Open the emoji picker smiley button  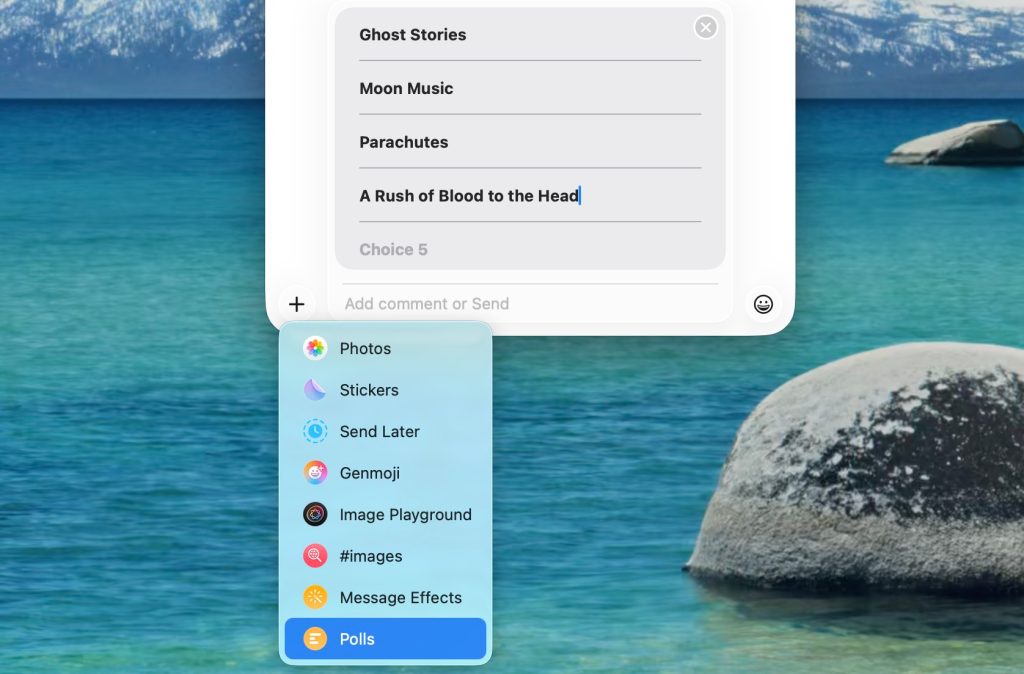pos(763,304)
